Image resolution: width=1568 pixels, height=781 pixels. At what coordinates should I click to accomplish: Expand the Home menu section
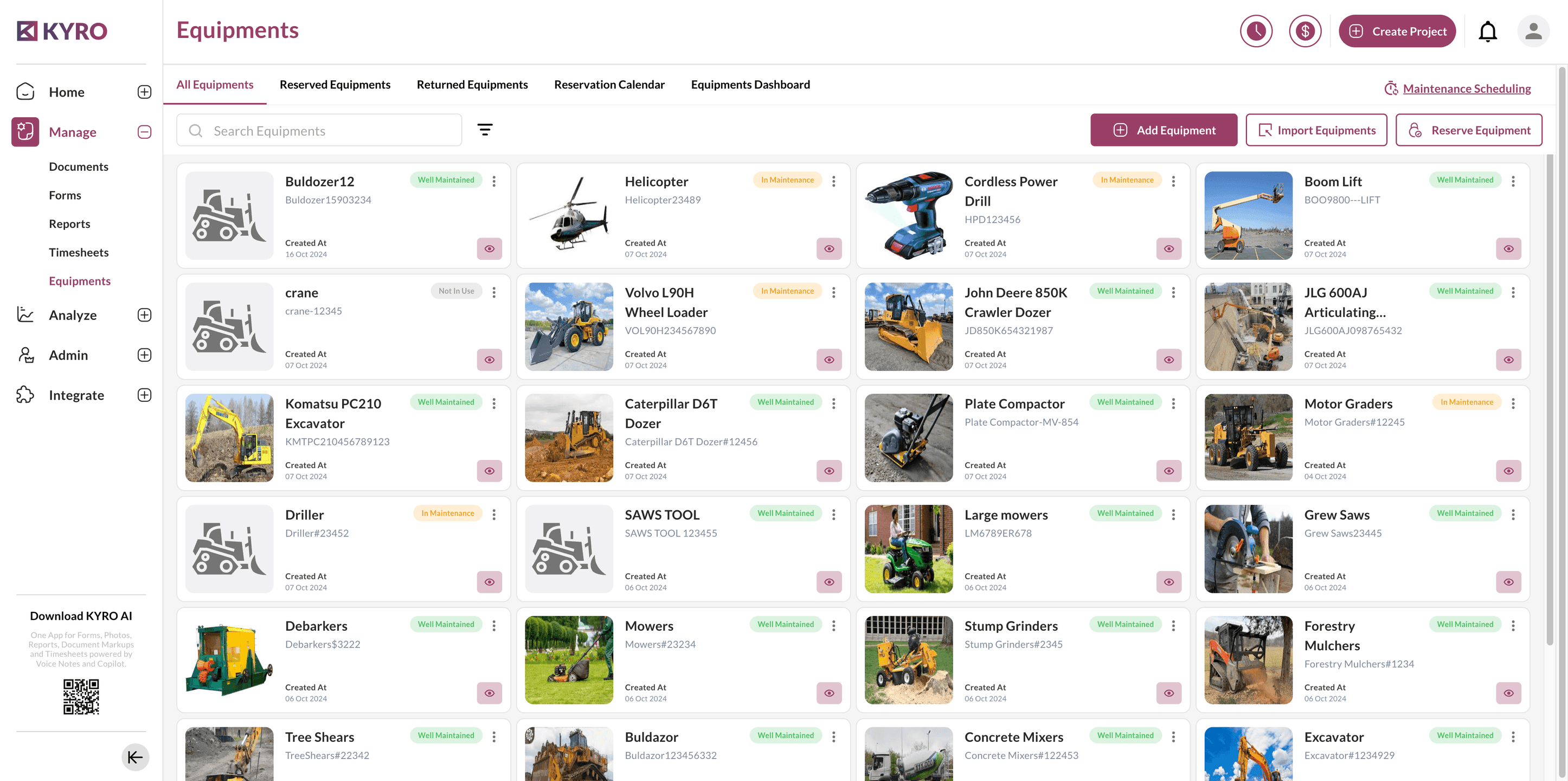pos(144,92)
